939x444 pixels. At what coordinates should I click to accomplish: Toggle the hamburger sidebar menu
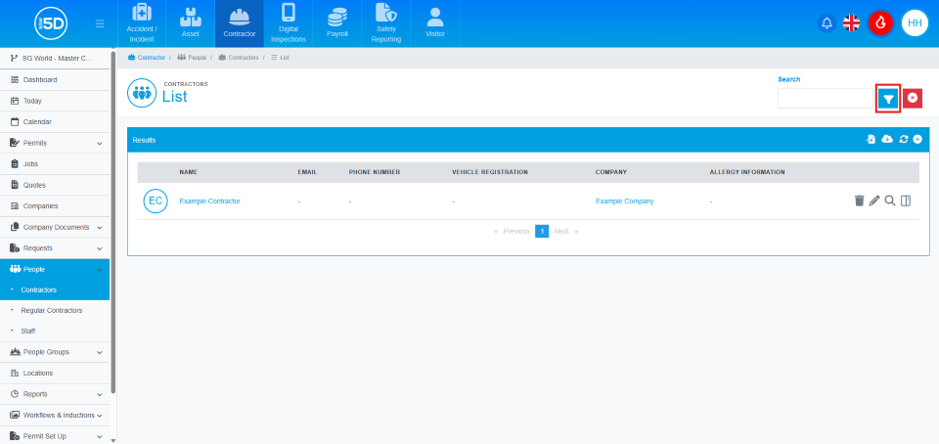coord(100,24)
